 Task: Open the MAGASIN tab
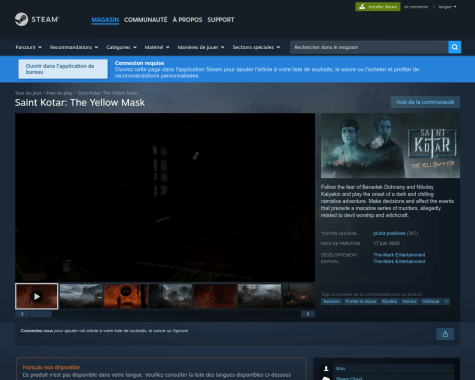pos(105,20)
